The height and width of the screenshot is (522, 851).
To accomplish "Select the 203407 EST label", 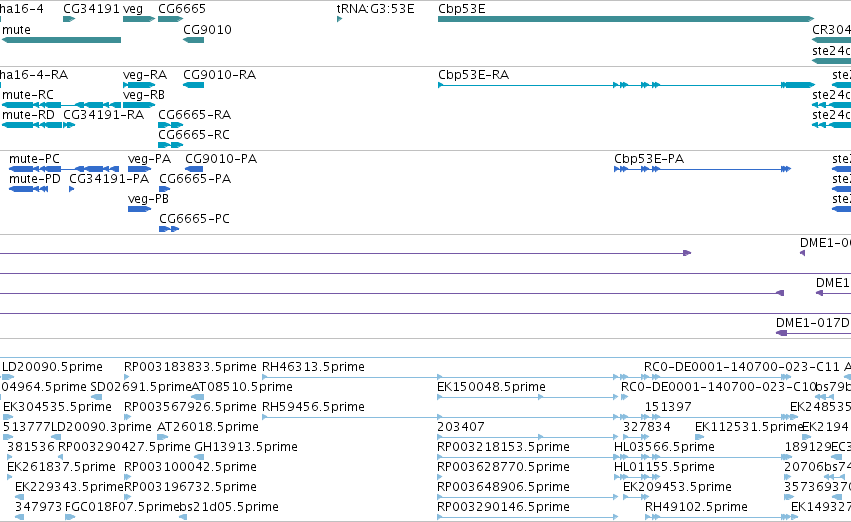I will click(x=460, y=427).
